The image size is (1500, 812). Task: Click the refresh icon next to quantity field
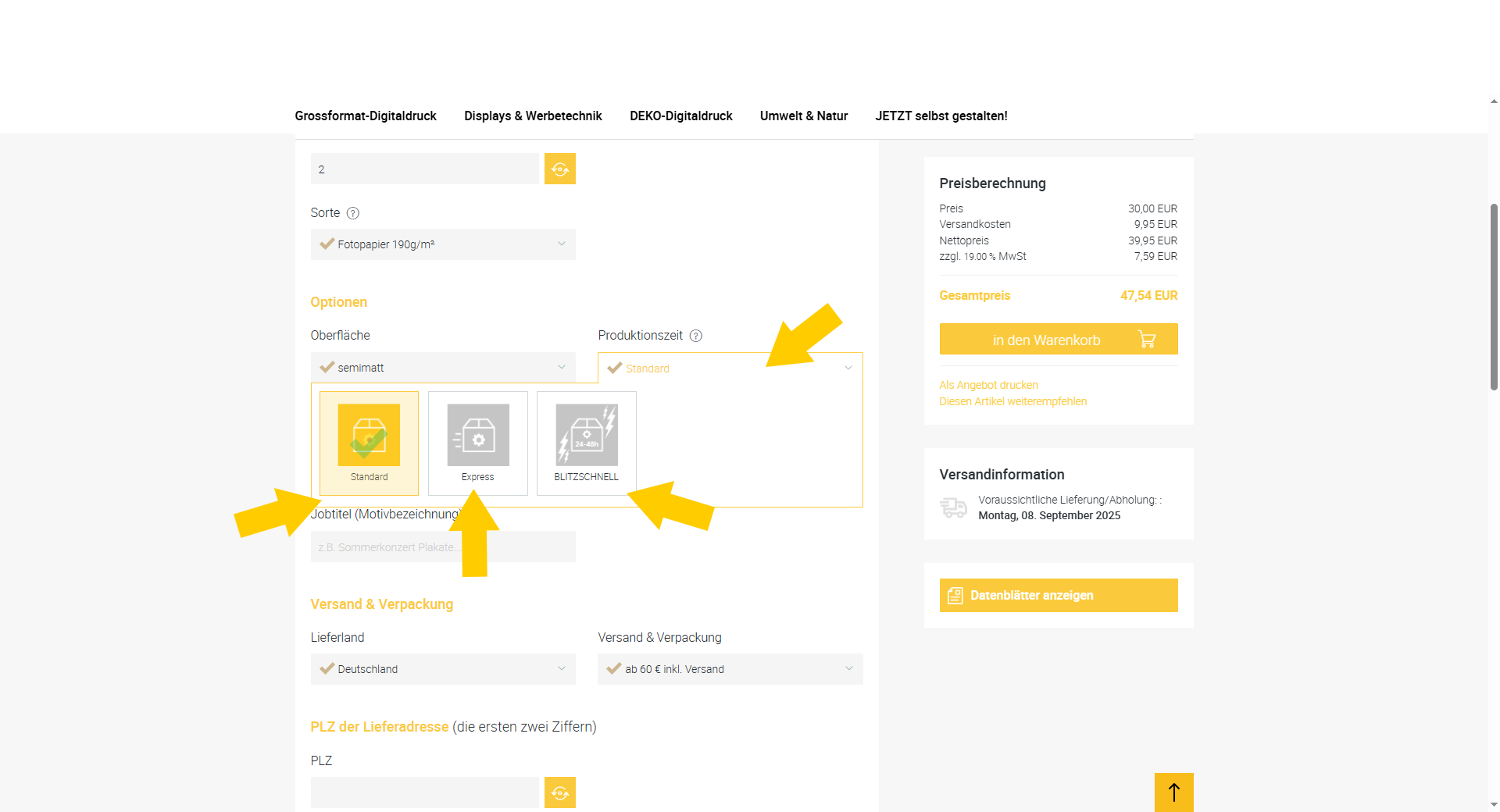tap(559, 169)
